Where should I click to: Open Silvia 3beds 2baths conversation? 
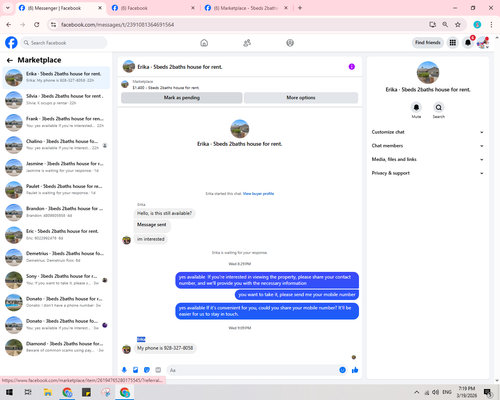[56, 100]
